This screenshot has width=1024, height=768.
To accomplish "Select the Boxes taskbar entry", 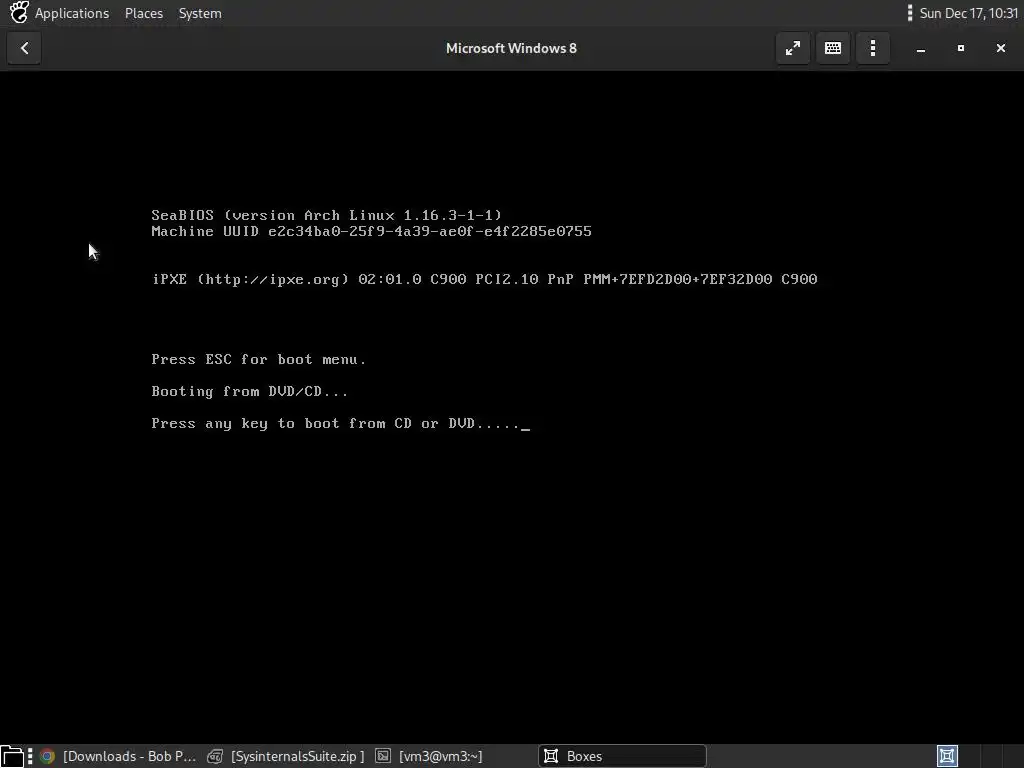I will (622, 756).
